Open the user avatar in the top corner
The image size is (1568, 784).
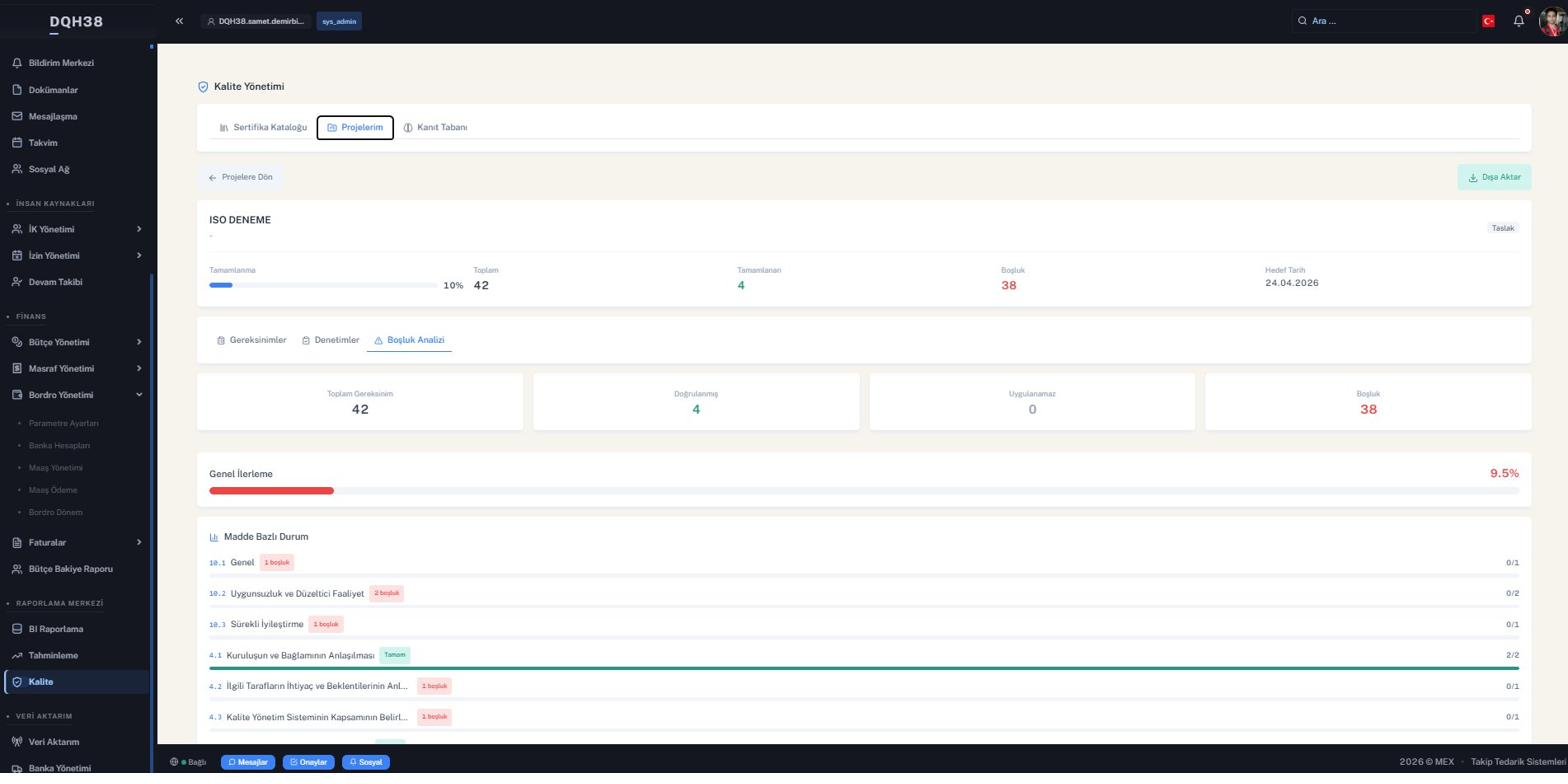pos(1553,21)
